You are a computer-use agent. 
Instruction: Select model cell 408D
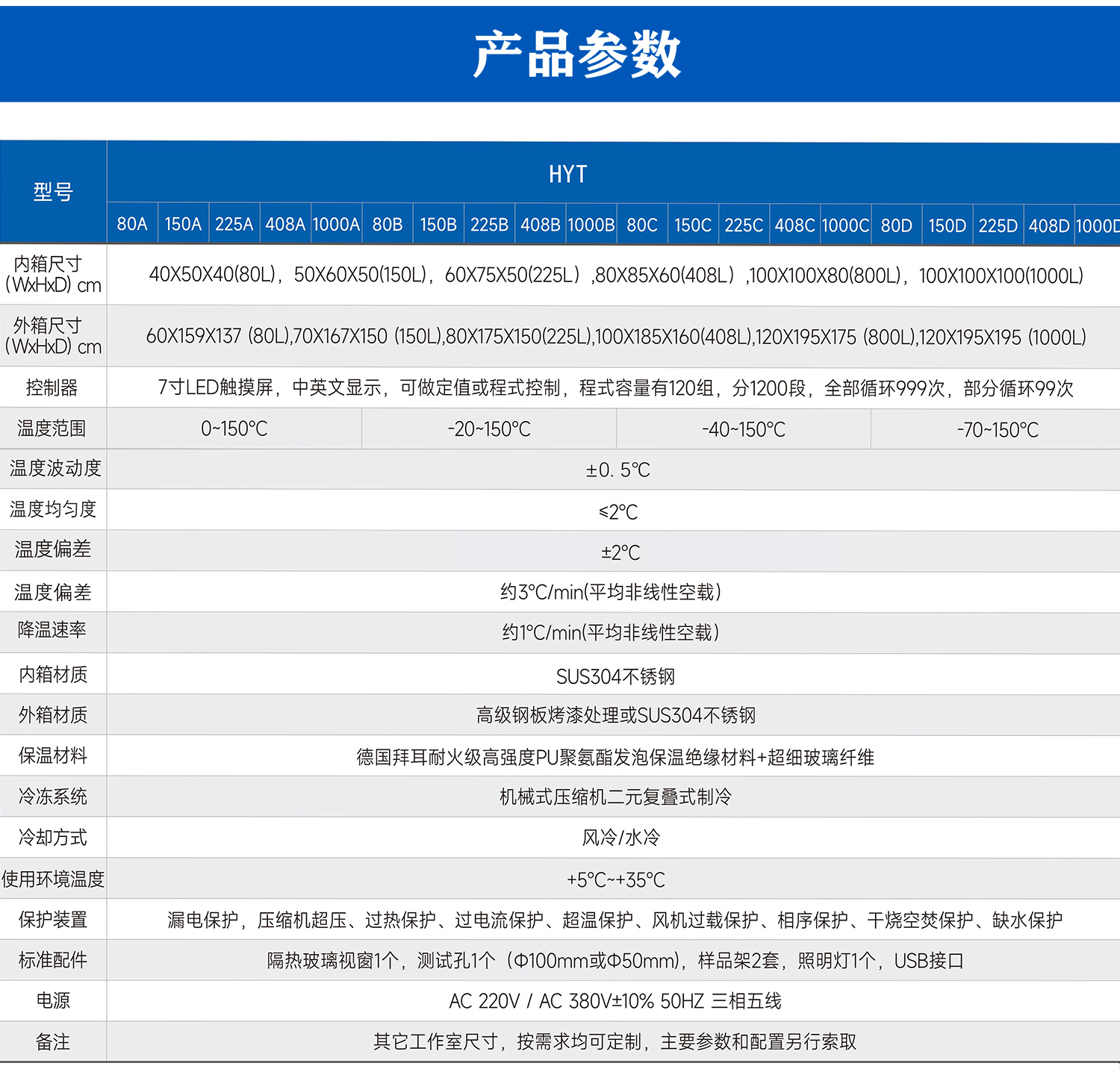1049,225
